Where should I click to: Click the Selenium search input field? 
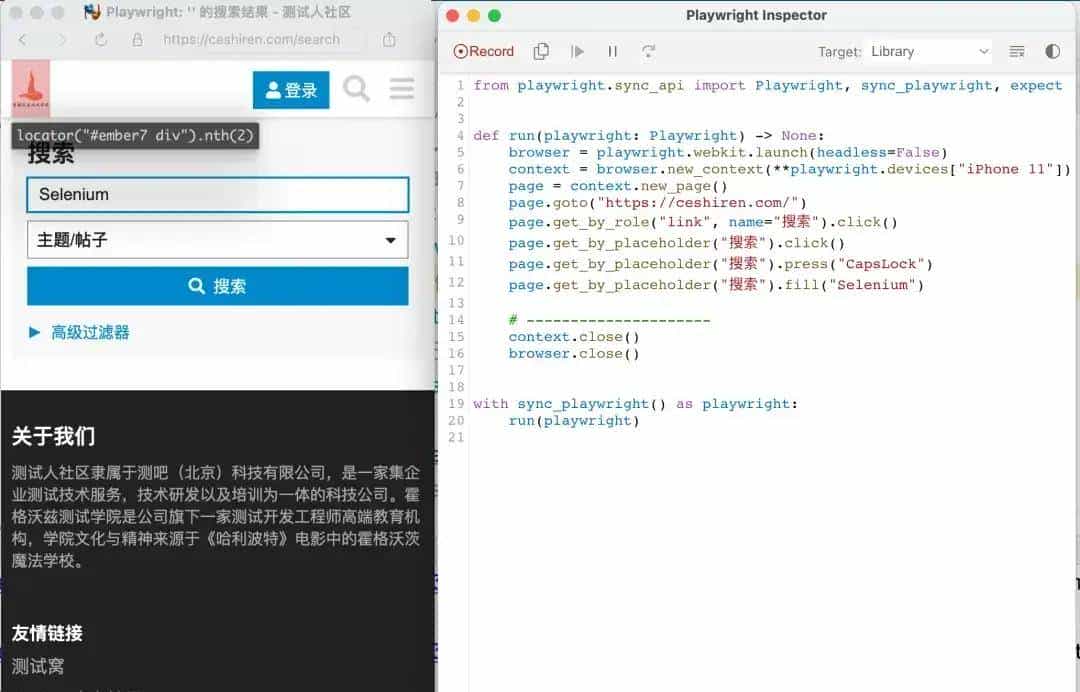(x=218, y=196)
